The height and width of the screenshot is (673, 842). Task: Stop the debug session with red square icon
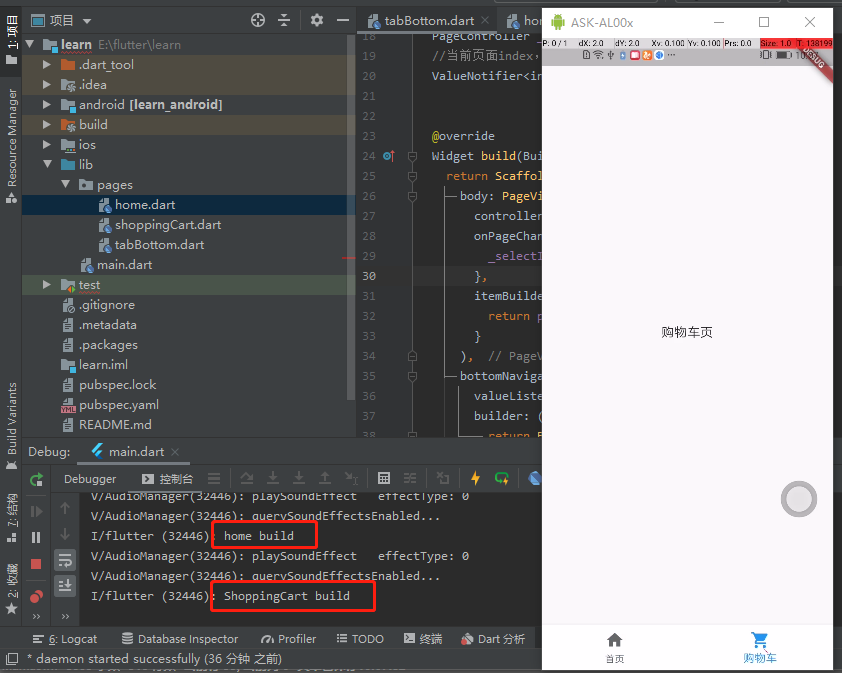(35, 562)
